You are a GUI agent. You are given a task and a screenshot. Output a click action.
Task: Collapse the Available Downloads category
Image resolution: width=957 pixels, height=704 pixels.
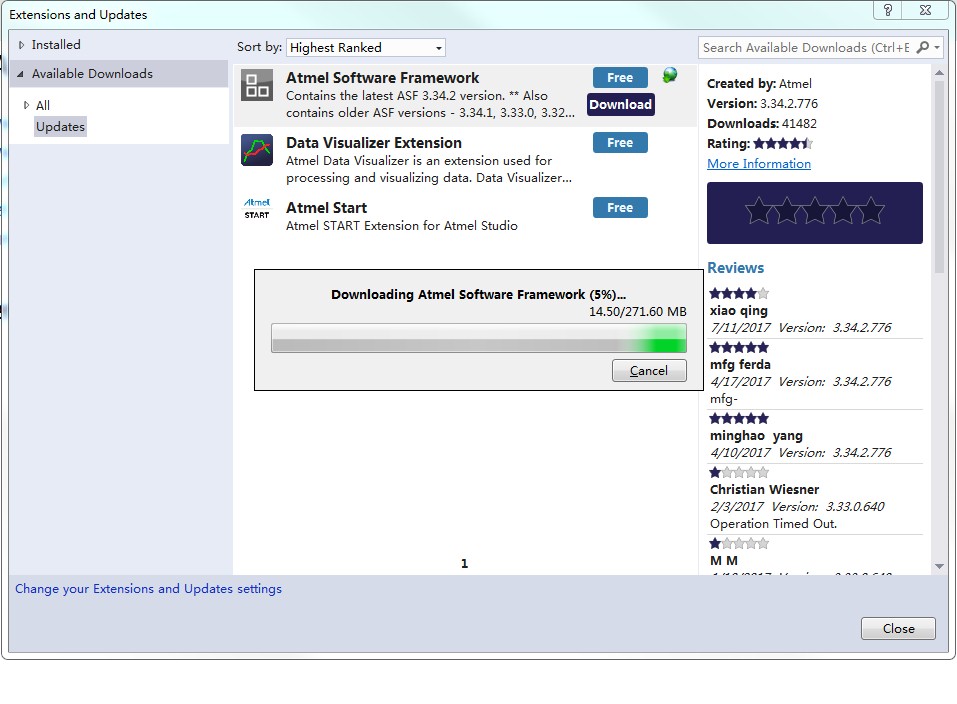[20, 74]
